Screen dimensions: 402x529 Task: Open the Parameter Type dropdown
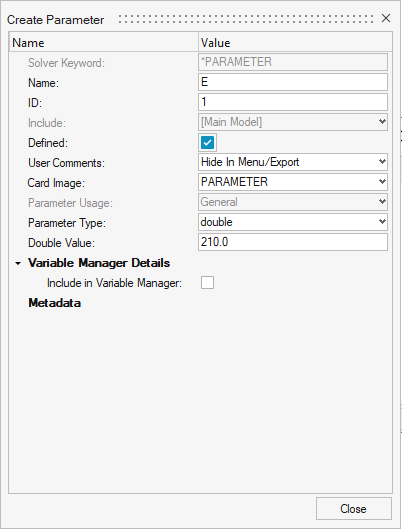tap(293, 222)
